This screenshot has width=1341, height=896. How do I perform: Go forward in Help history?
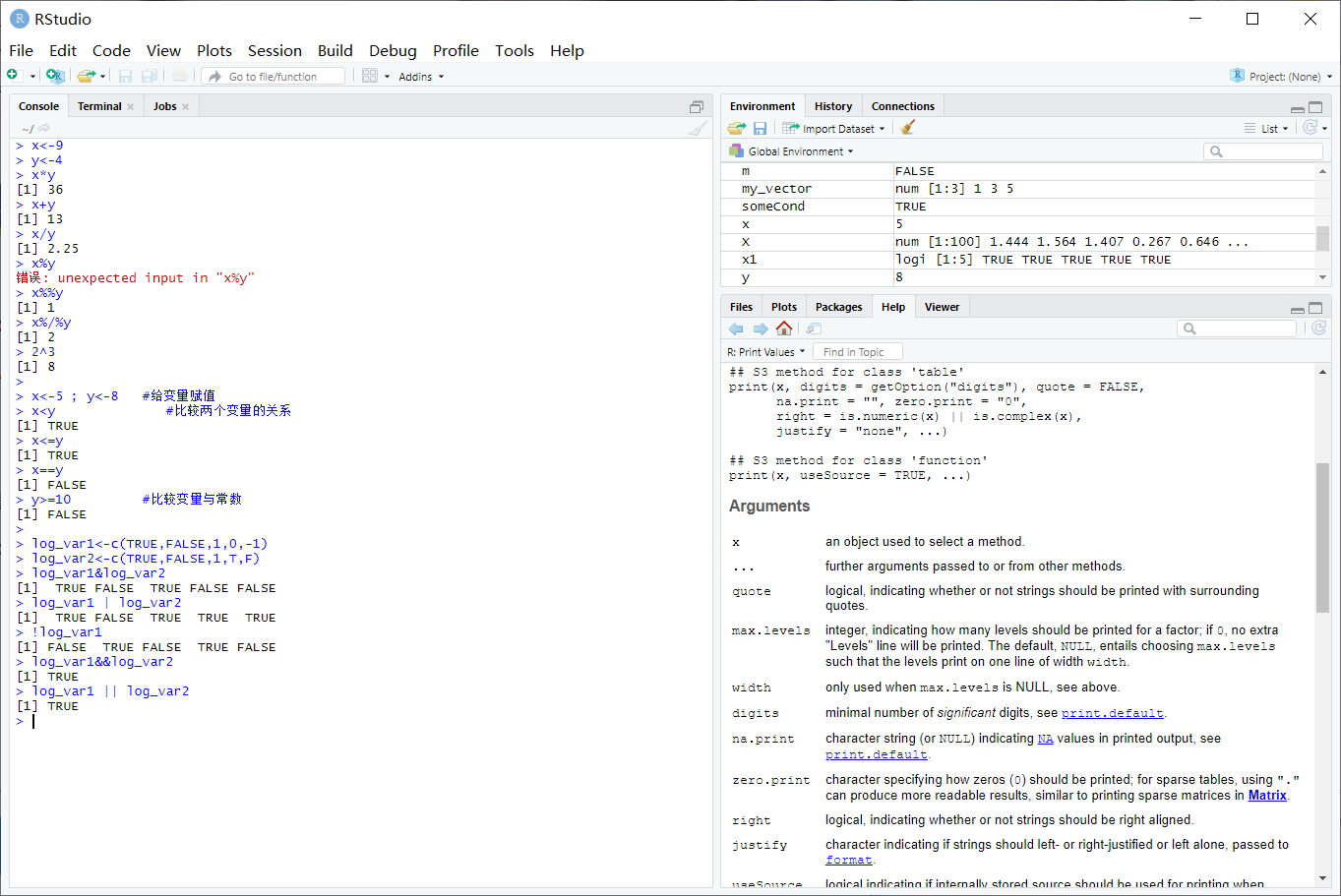click(x=760, y=329)
